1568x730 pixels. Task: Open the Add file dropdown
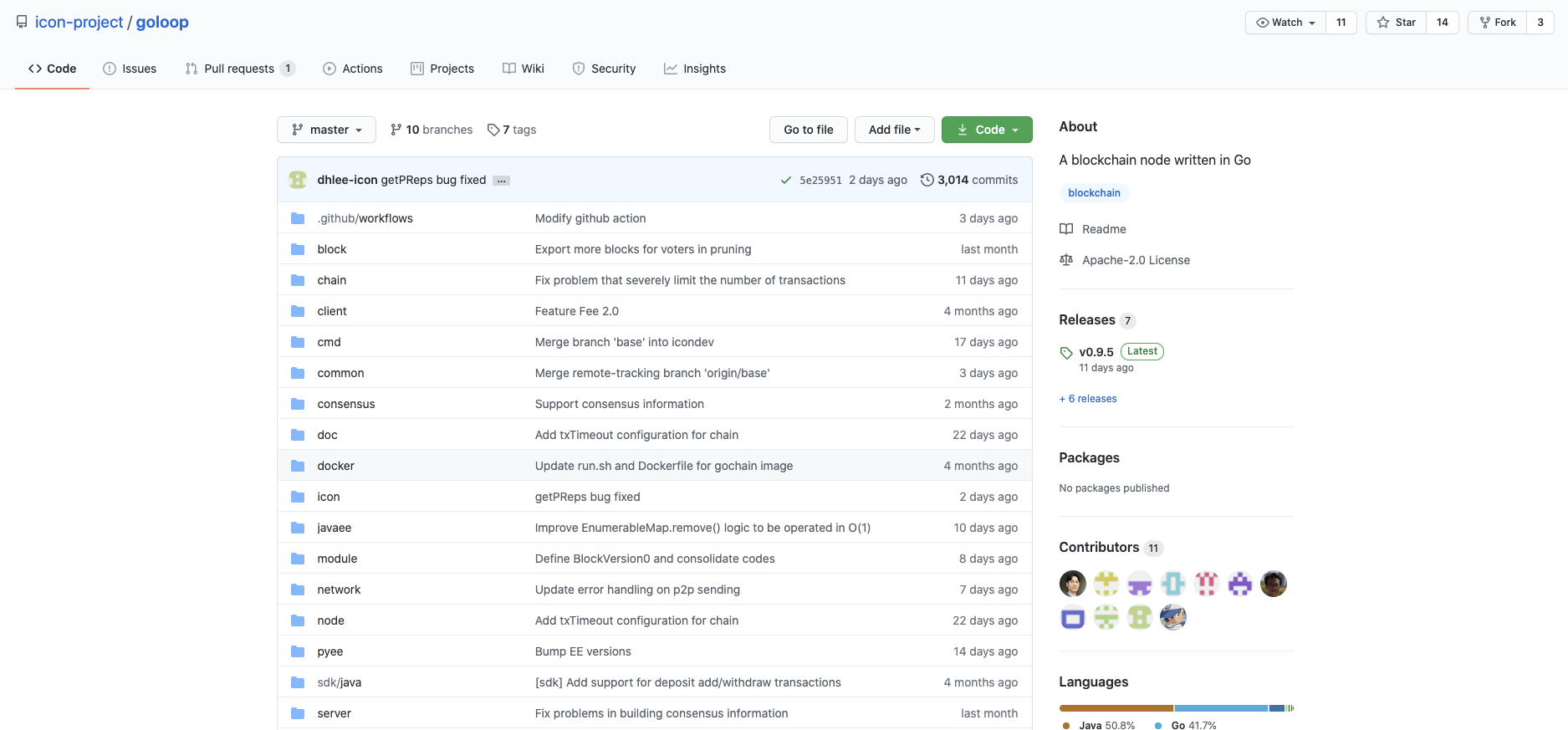coord(894,130)
